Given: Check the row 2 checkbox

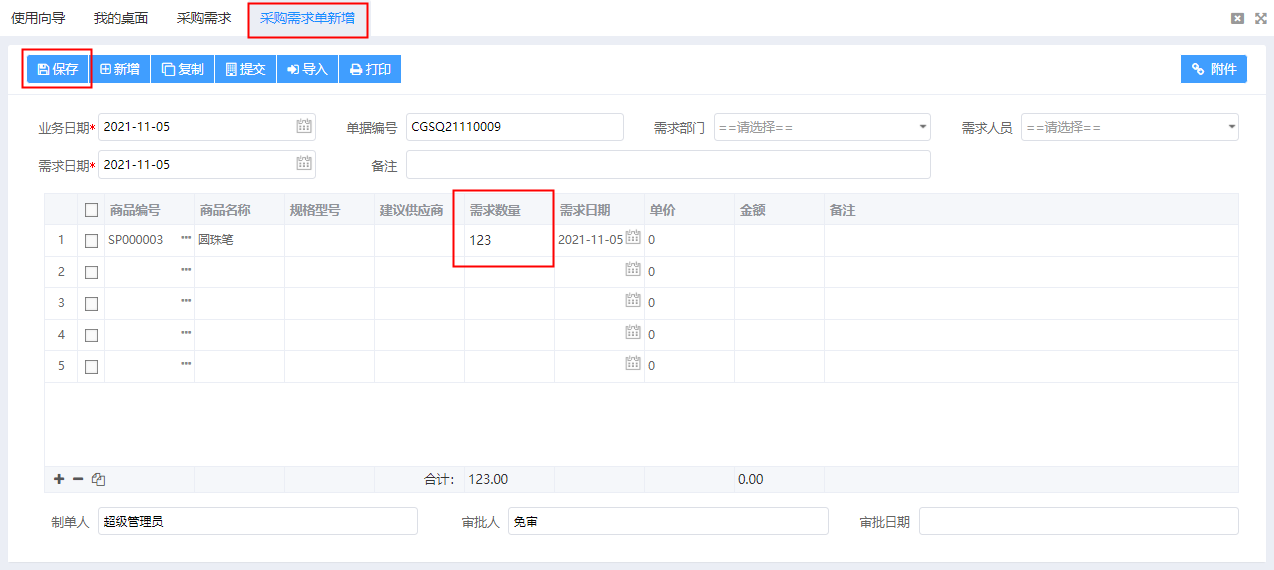Looking at the screenshot, I should pyautogui.click(x=91, y=272).
